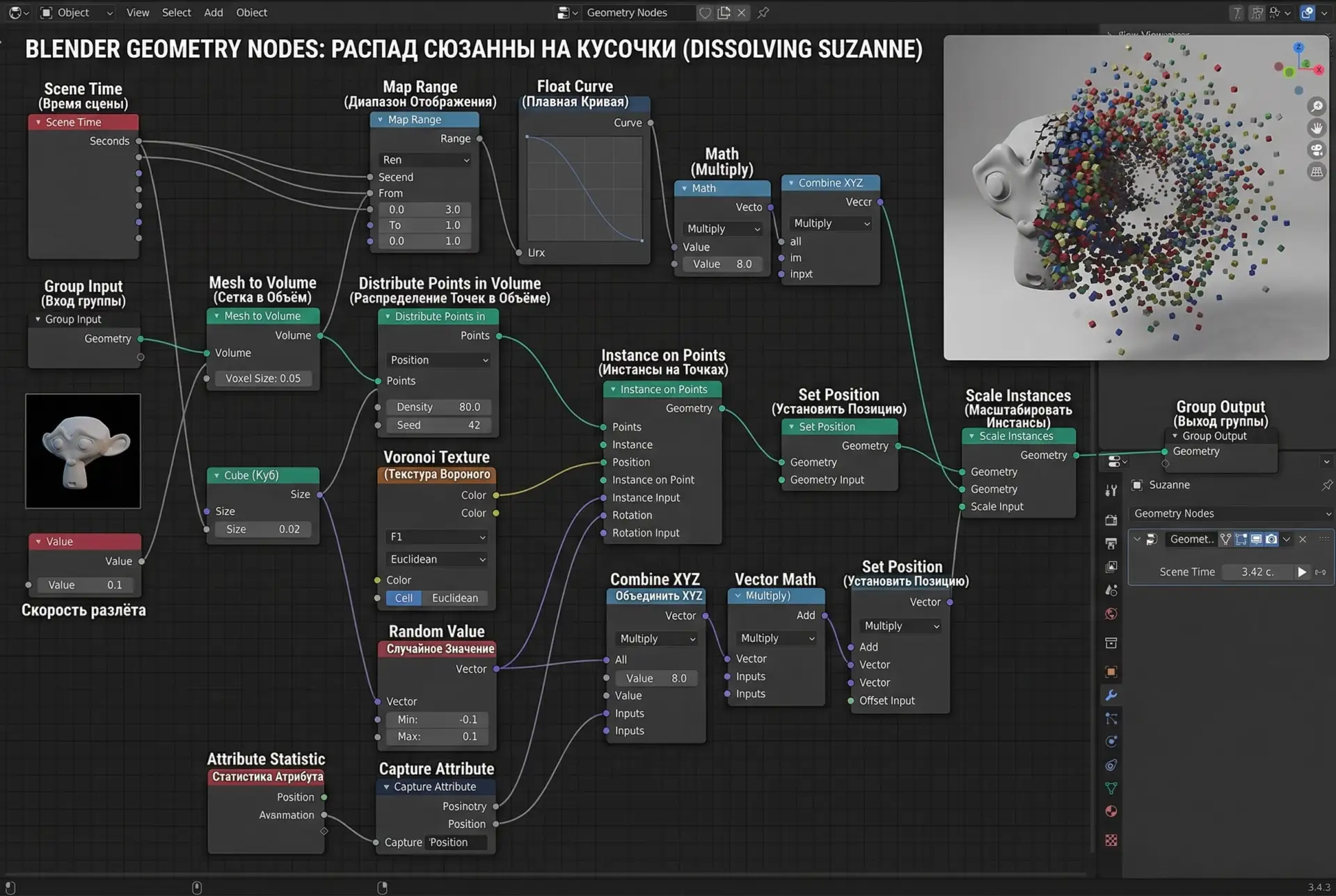Click the viewport pan hand icon

click(1317, 128)
